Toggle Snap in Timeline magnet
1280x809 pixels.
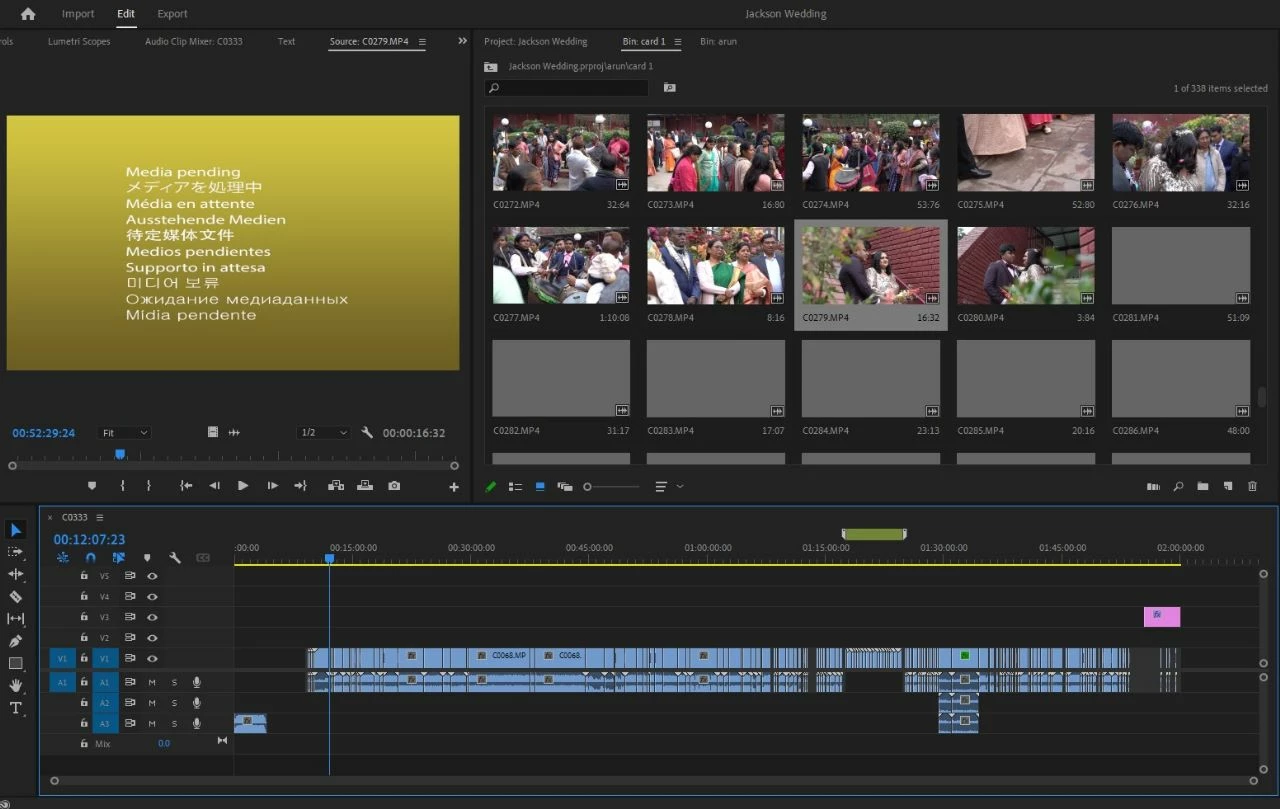(91, 558)
